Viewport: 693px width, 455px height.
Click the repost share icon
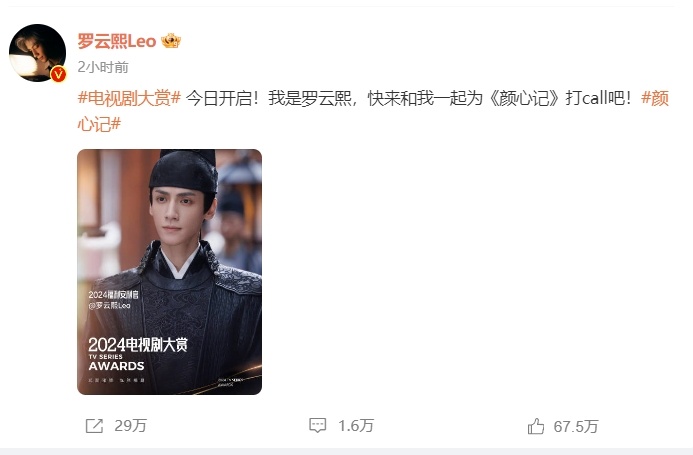tap(94, 426)
